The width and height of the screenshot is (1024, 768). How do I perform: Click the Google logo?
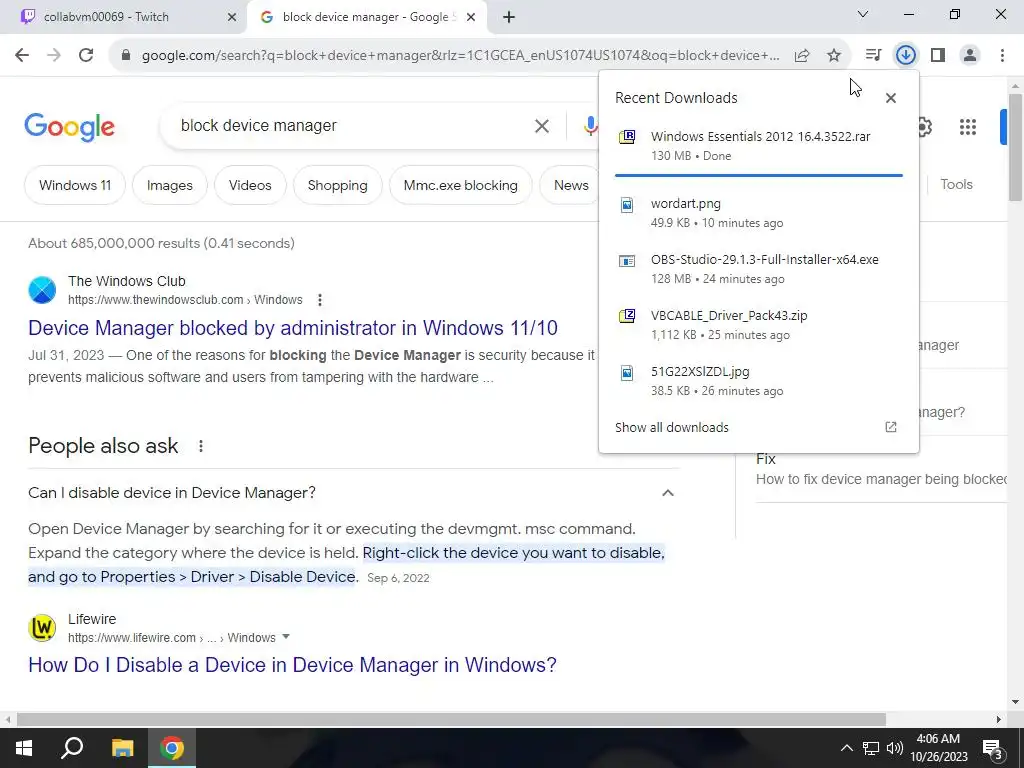69,127
